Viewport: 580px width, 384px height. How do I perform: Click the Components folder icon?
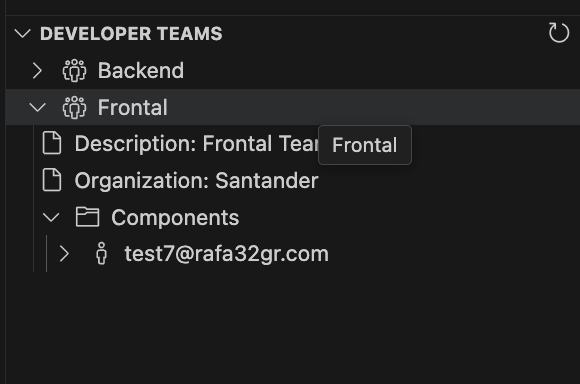tap(87, 217)
